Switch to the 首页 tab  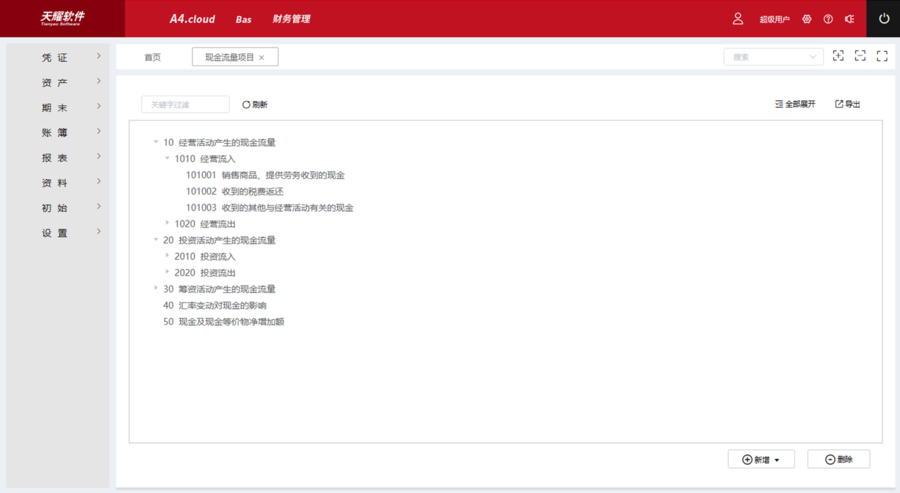point(152,58)
